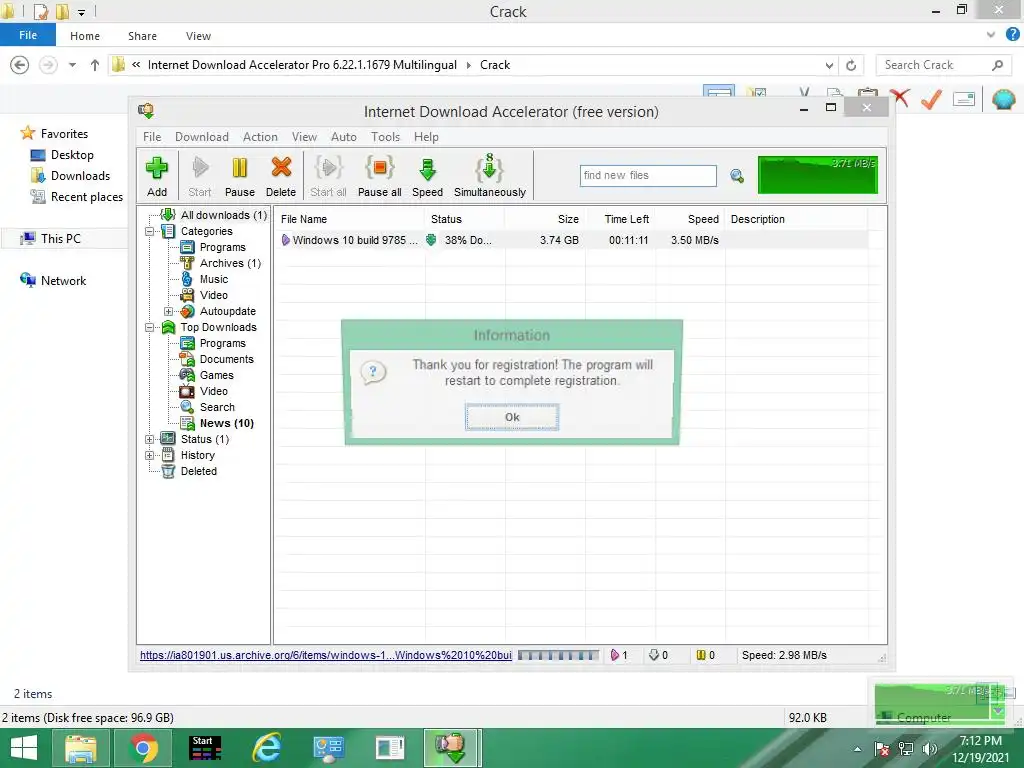Select This PC in navigation pane

pos(51,238)
